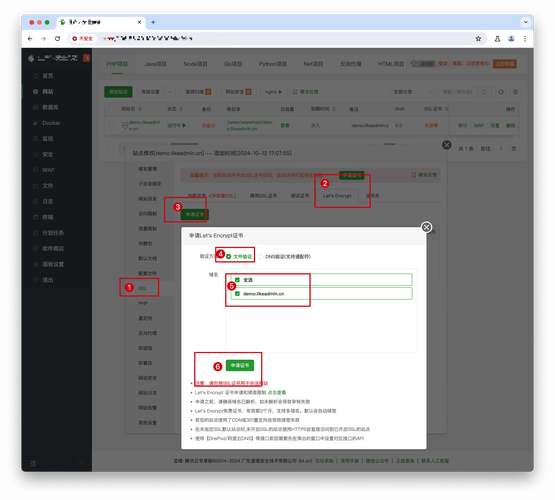Image resolution: width=555 pixels, height=500 pixels.
Task: Open the Chrome three-dot menu
Action: 525,39
